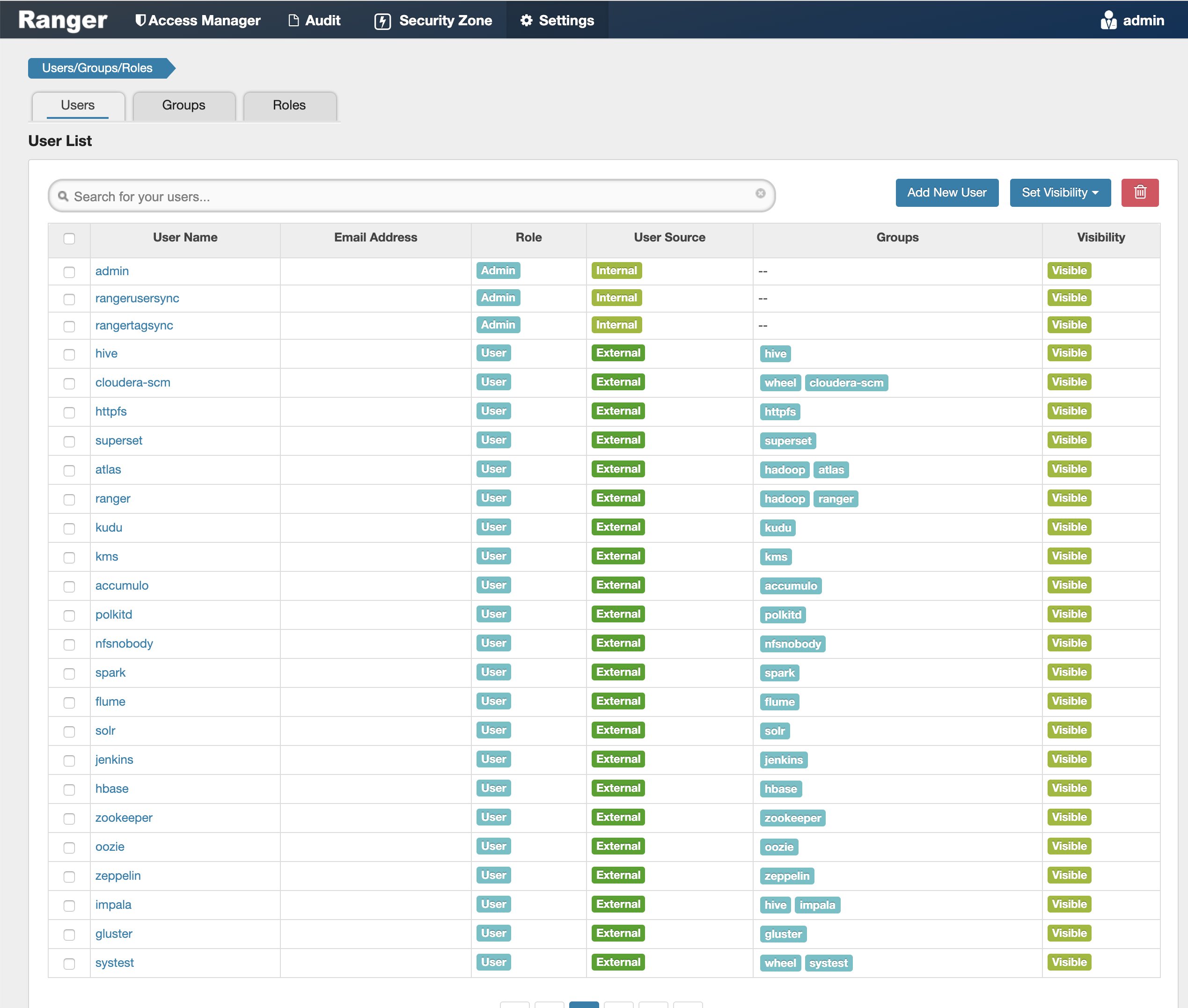
Task: Click the Settings gear icon
Action: click(526, 21)
